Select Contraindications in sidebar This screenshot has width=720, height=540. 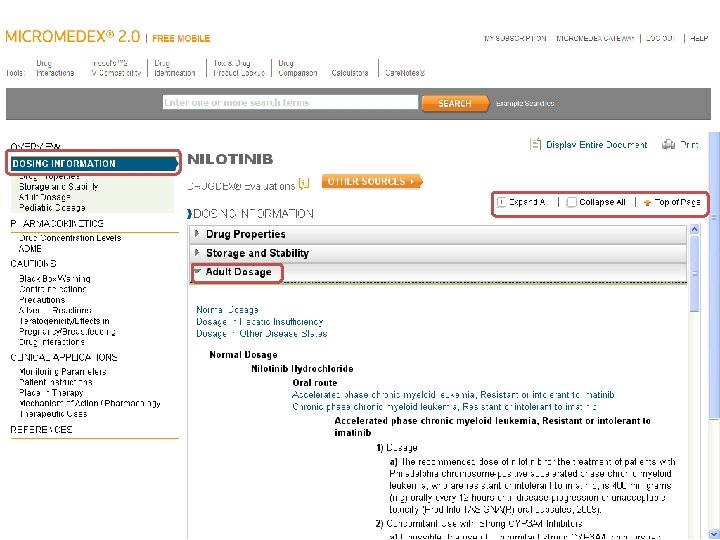52,289
